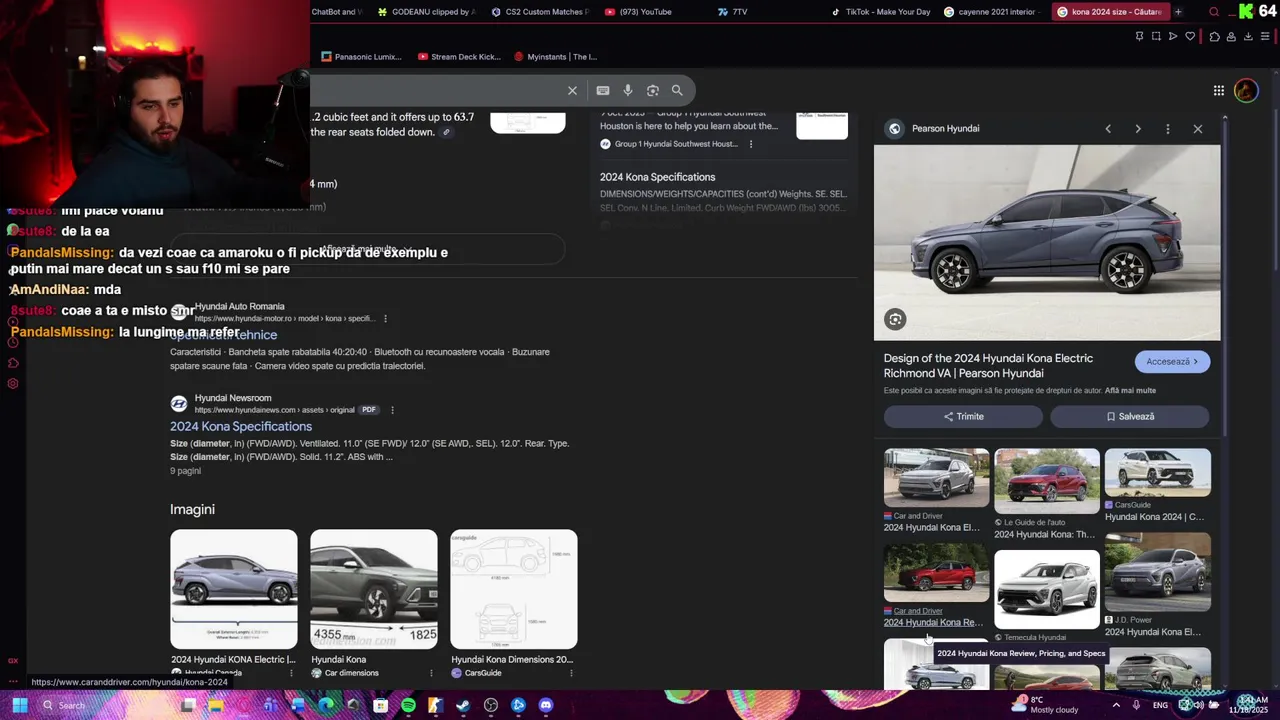Image resolution: width=1280 pixels, height=720 pixels.
Task: Click the Trimite share button
Action: click(963, 416)
